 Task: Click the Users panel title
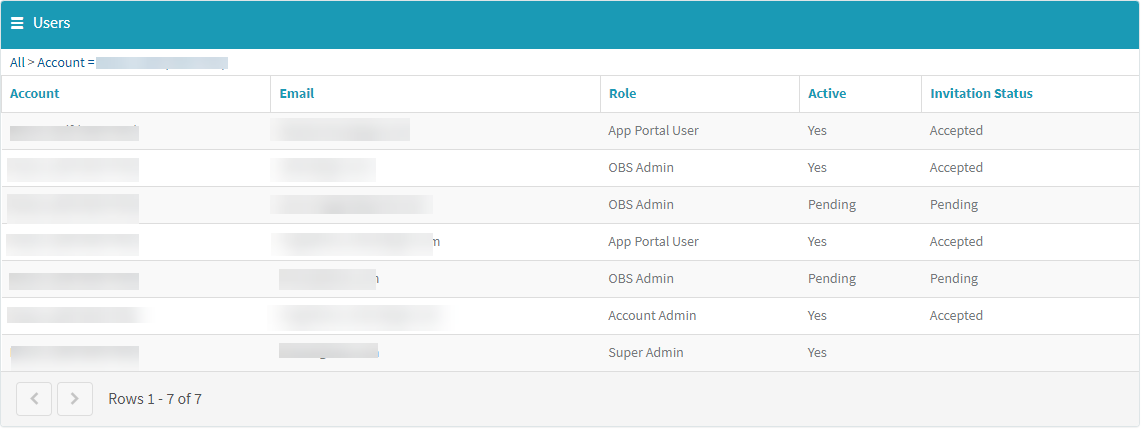52,23
